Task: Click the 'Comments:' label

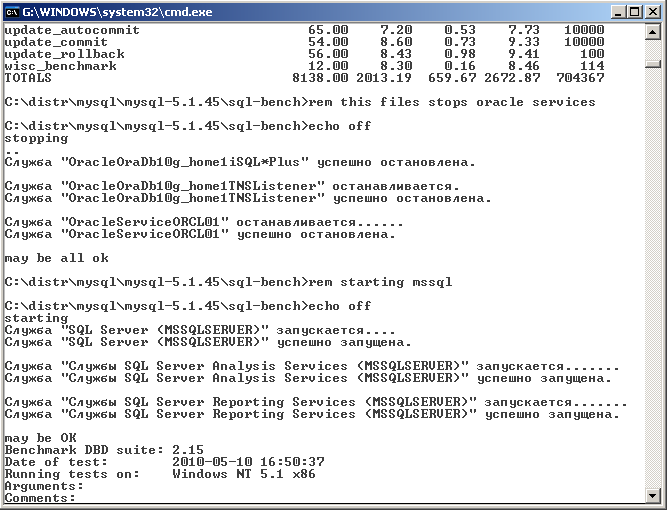Action: [40, 498]
